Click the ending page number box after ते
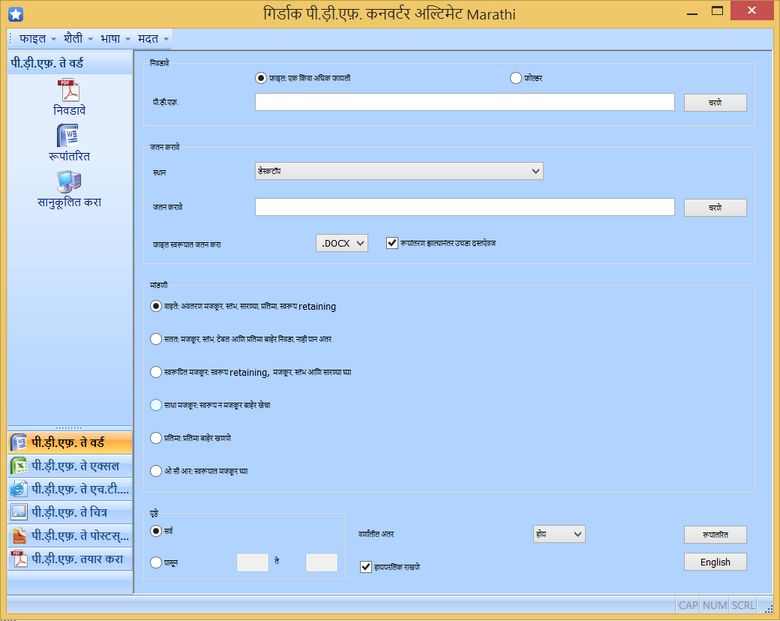This screenshot has width=780, height=621. (x=321, y=562)
